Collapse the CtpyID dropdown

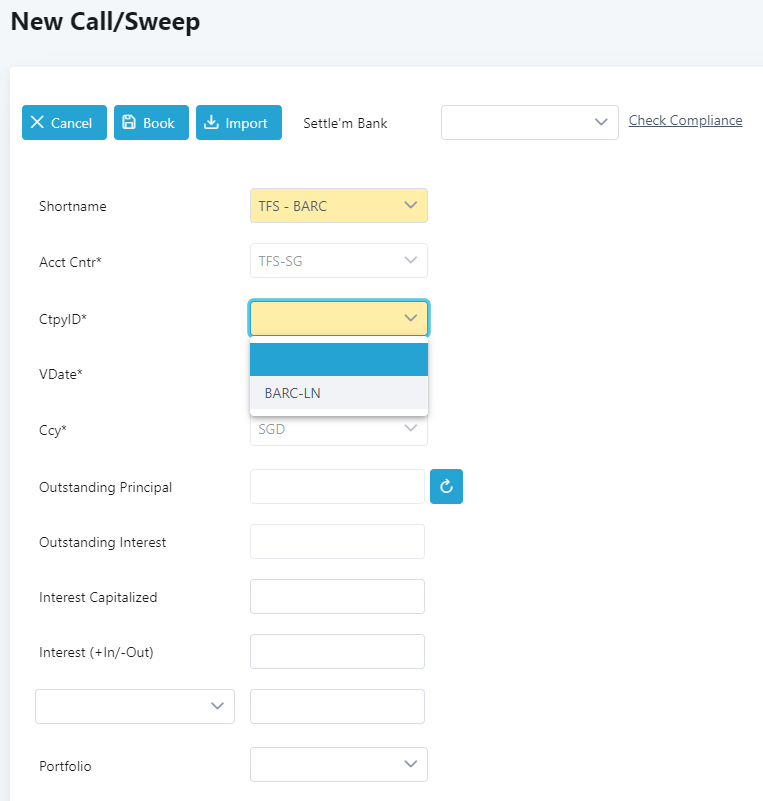pos(411,318)
